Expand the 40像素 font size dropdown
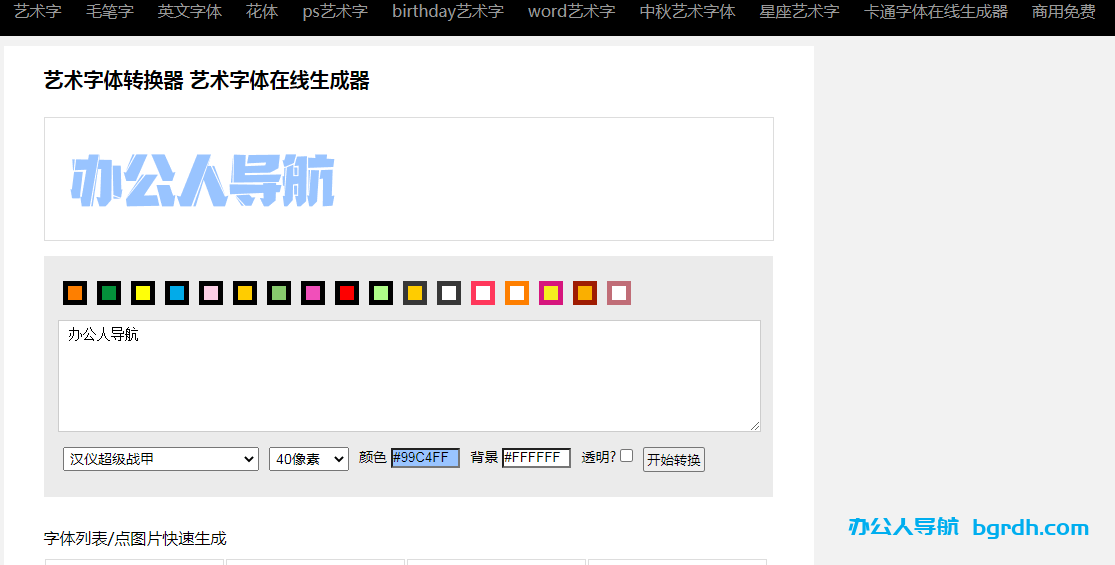The image size is (1115, 565). tap(308, 459)
